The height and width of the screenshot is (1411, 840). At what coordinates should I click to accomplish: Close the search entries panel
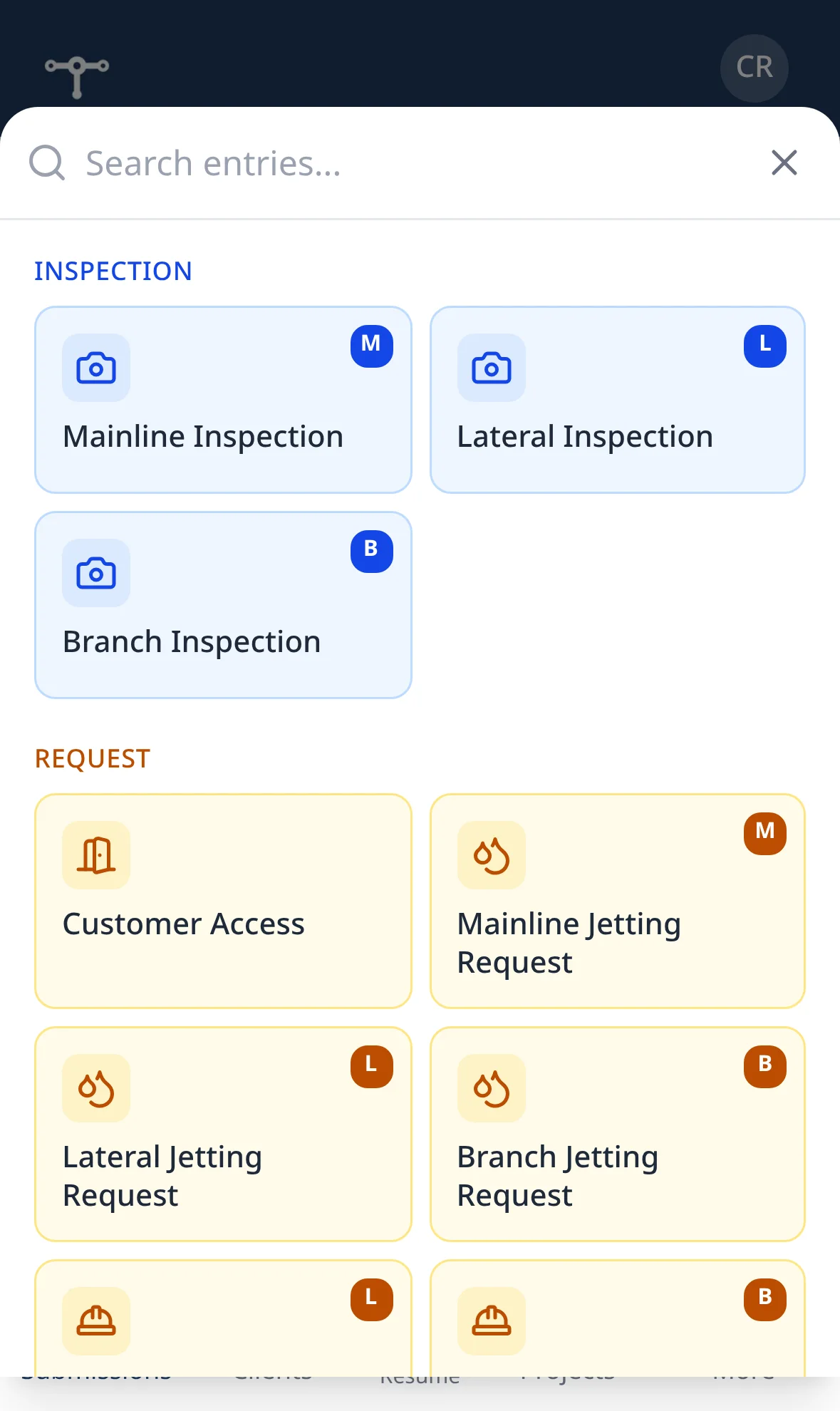click(x=784, y=163)
